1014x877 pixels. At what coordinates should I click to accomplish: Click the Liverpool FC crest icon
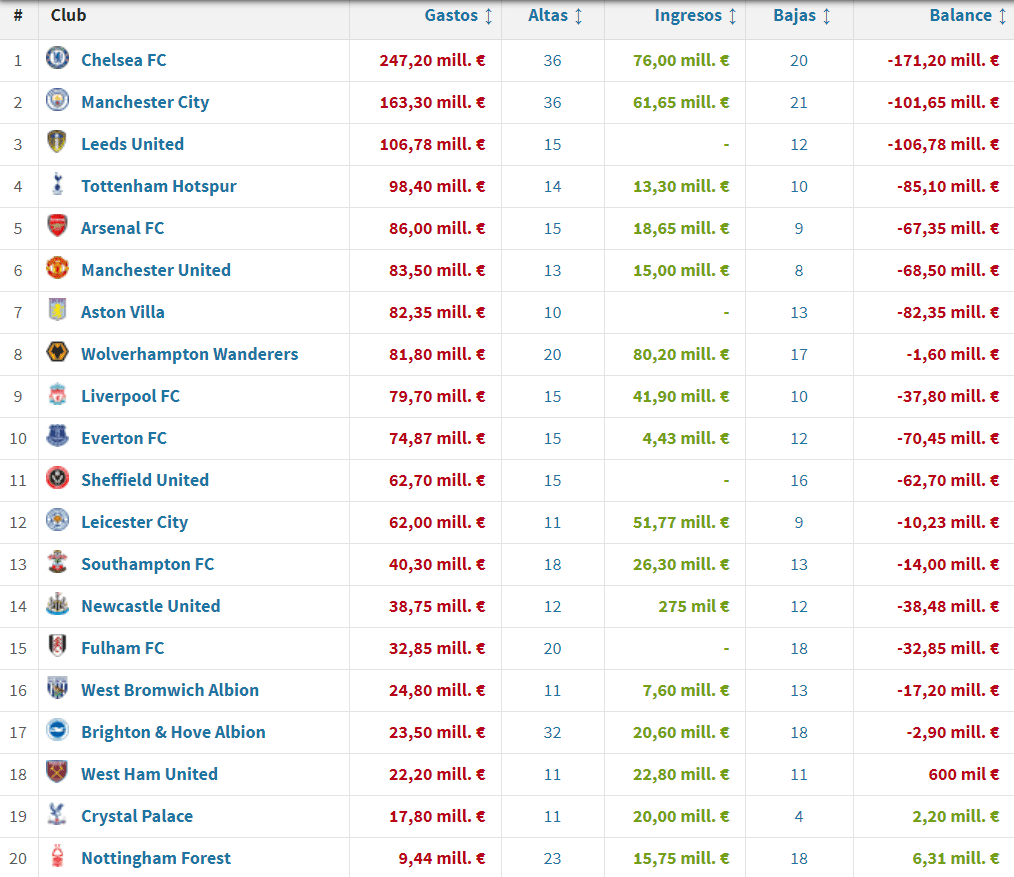click(57, 395)
